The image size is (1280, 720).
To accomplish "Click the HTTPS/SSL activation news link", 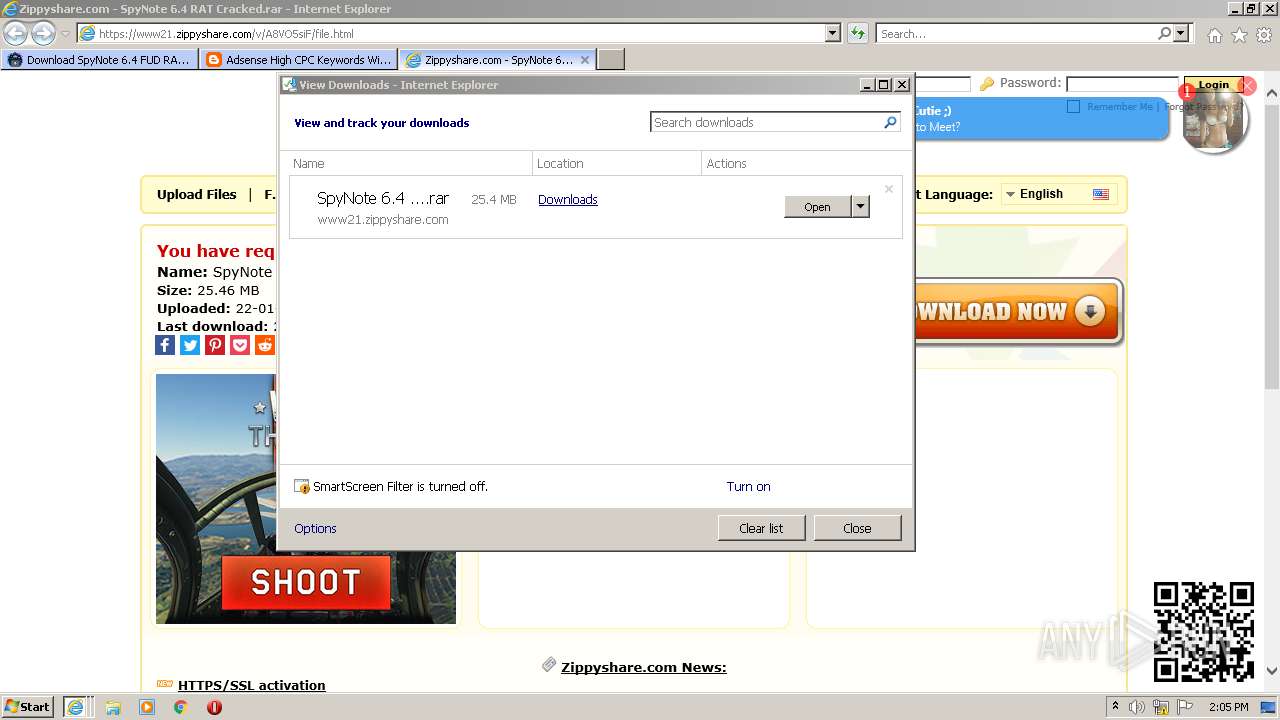I will 251,685.
